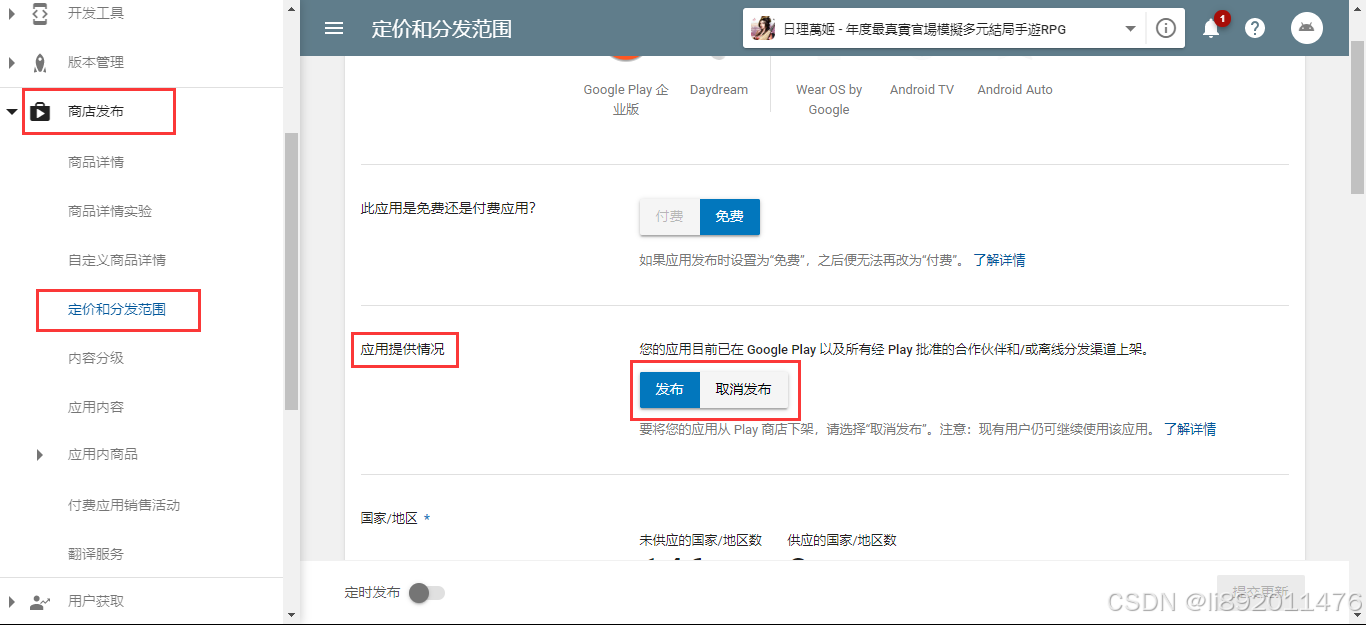Open 商品详情实验 in the sidebar
The height and width of the screenshot is (625, 1366).
pyautogui.click(x=110, y=211)
